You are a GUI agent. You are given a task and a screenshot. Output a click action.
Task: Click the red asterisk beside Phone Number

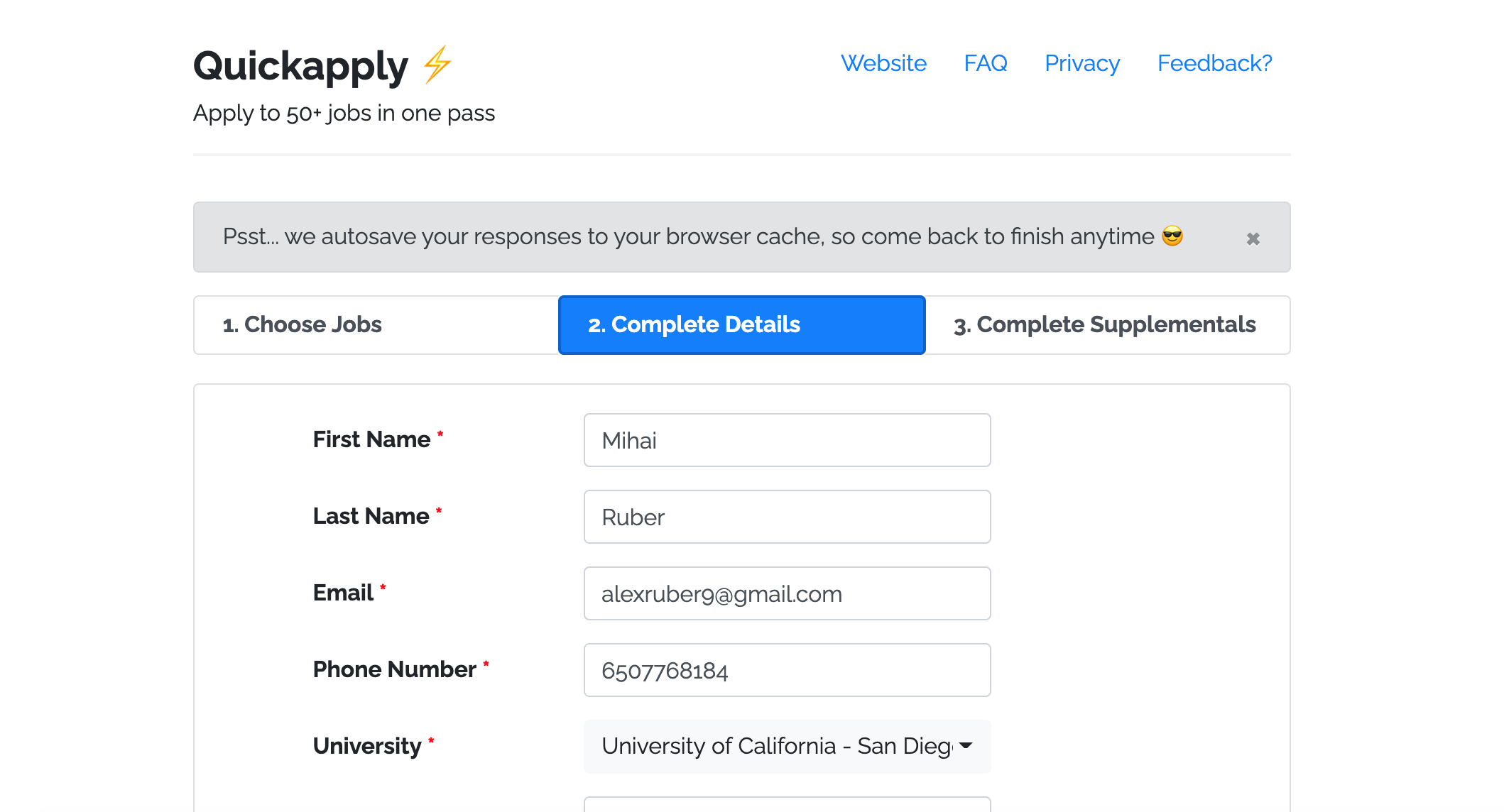pos(486,663)
